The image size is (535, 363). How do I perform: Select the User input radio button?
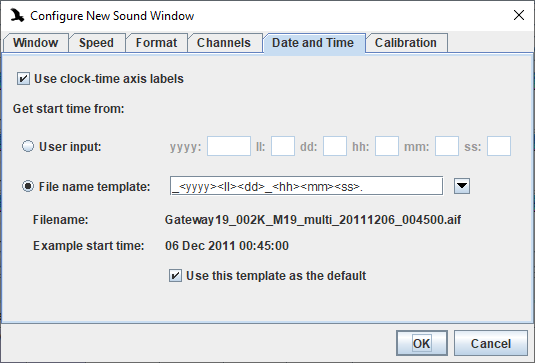(28, 146)
